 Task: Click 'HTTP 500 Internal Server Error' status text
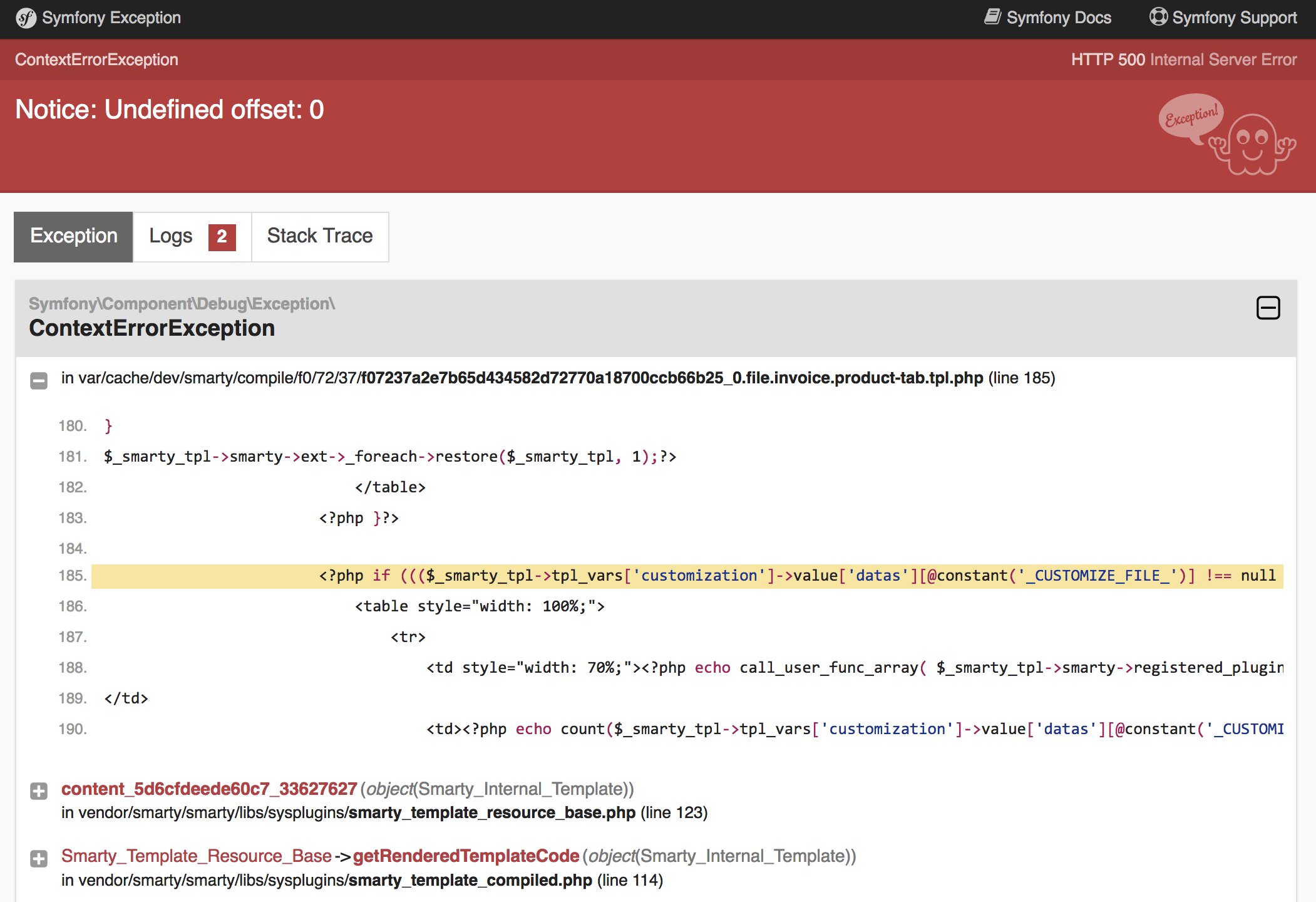pyautogui.click(x=1184, y=60)
